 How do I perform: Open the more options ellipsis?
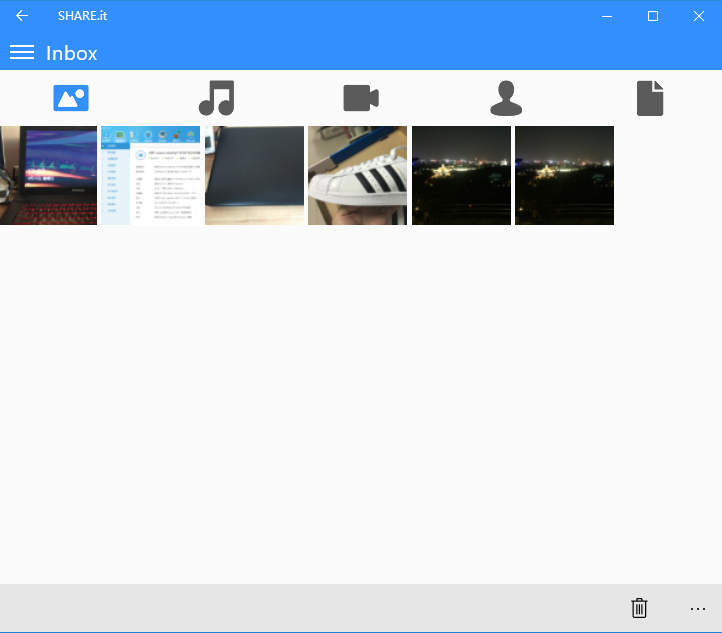point(698,609)
